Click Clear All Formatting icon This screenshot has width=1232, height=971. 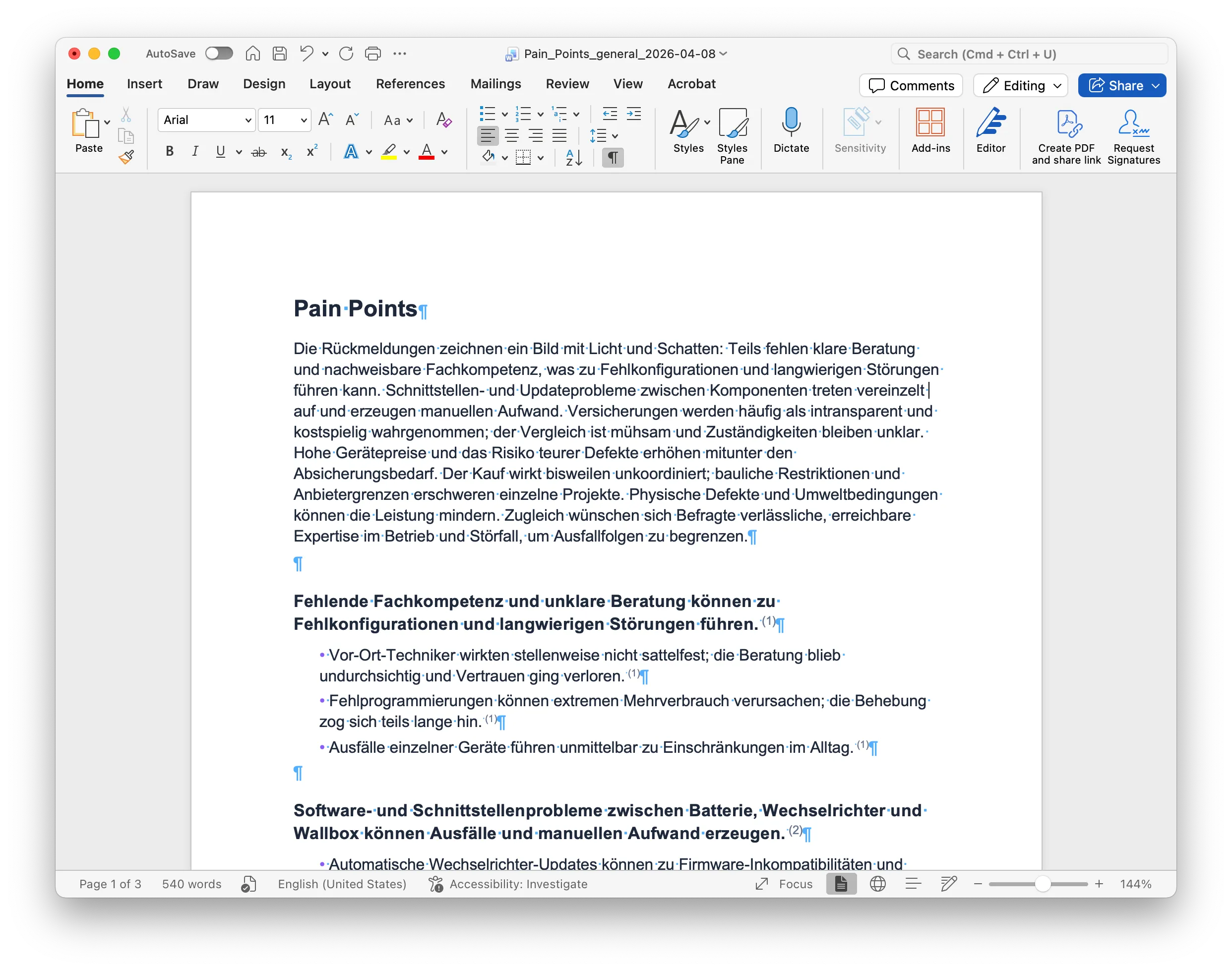[x=443, y=120]
